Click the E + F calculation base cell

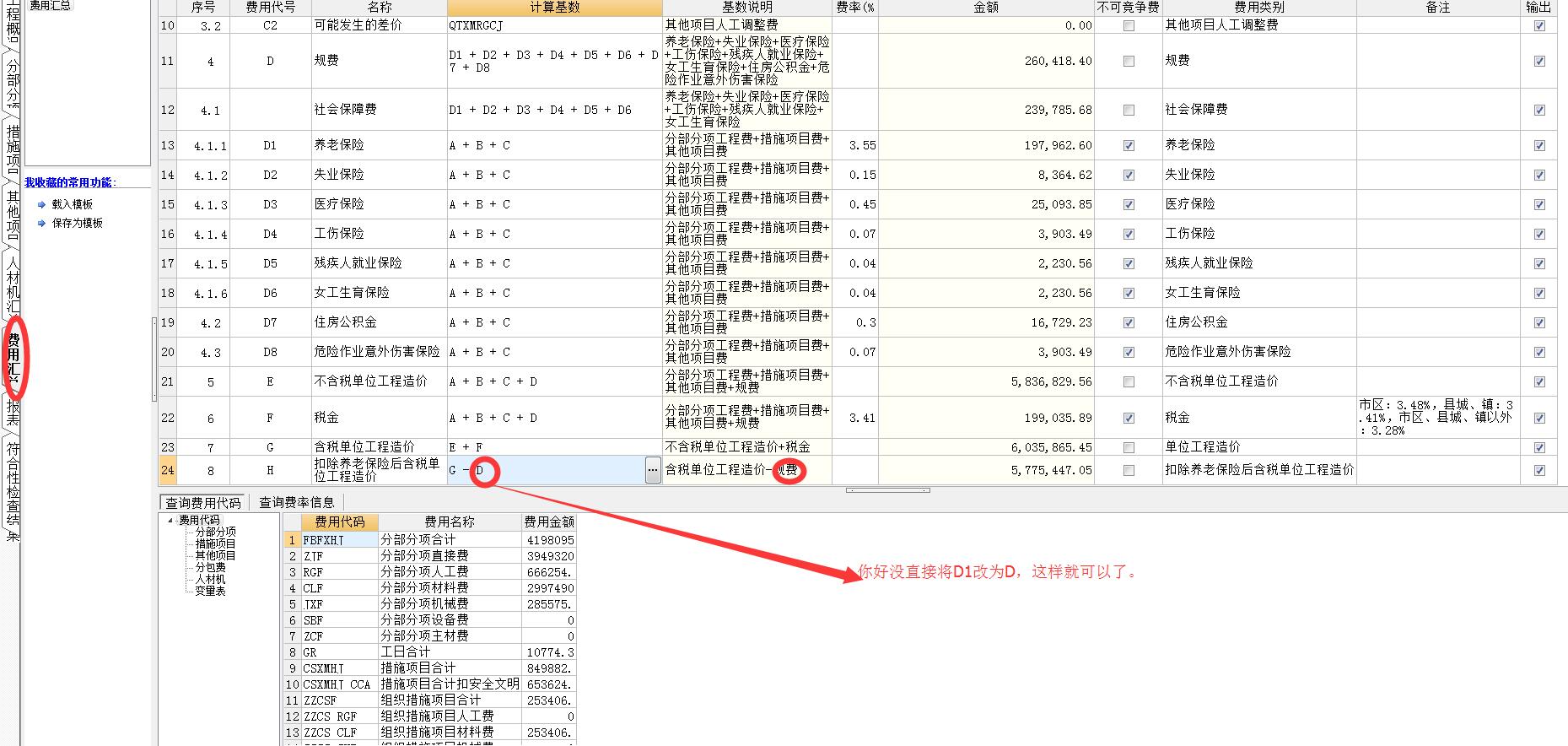[x=555, y=447]
